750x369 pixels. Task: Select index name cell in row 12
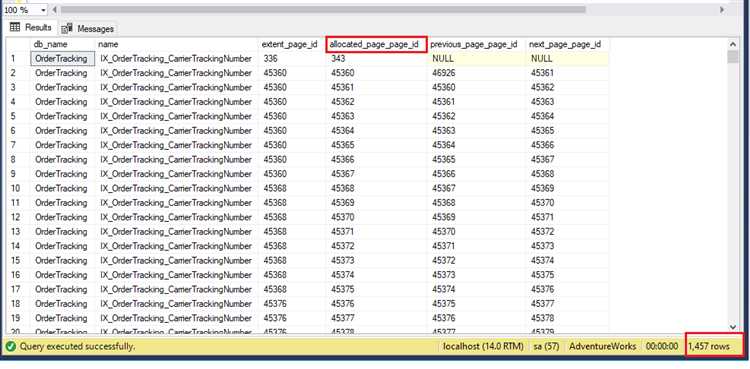pos(176,217)
